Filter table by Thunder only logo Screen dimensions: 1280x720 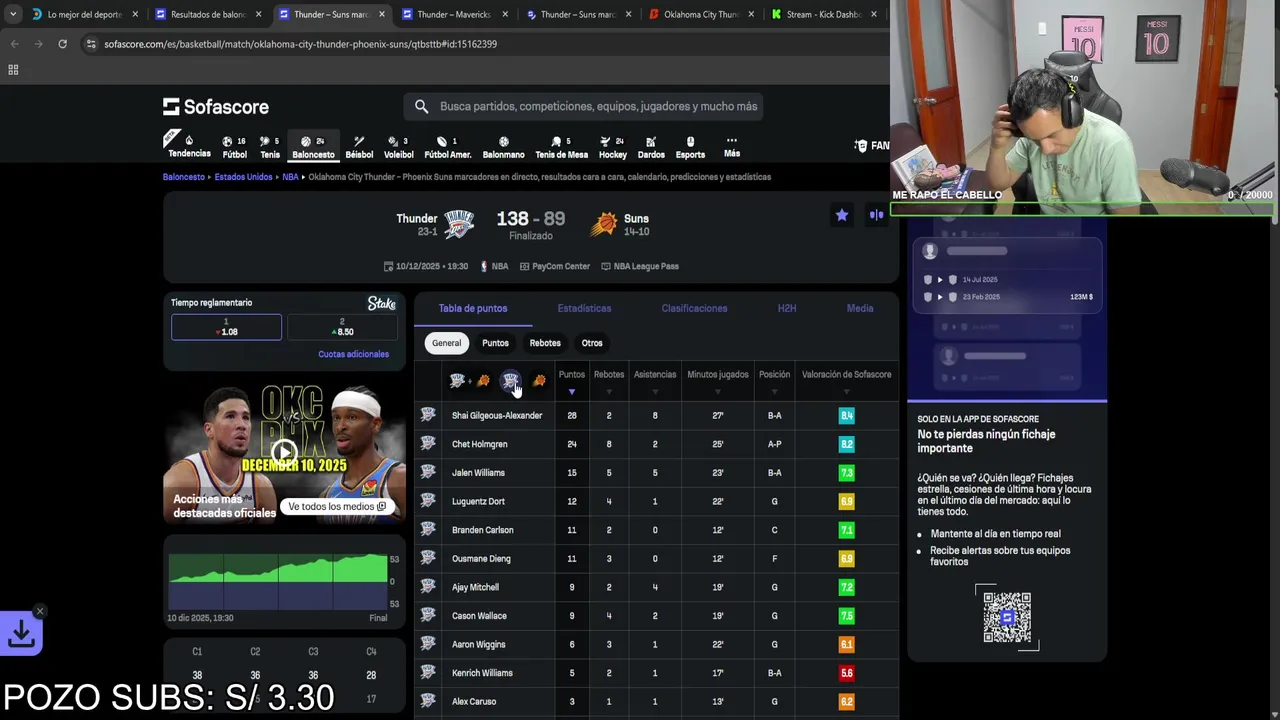coord(511,381)
